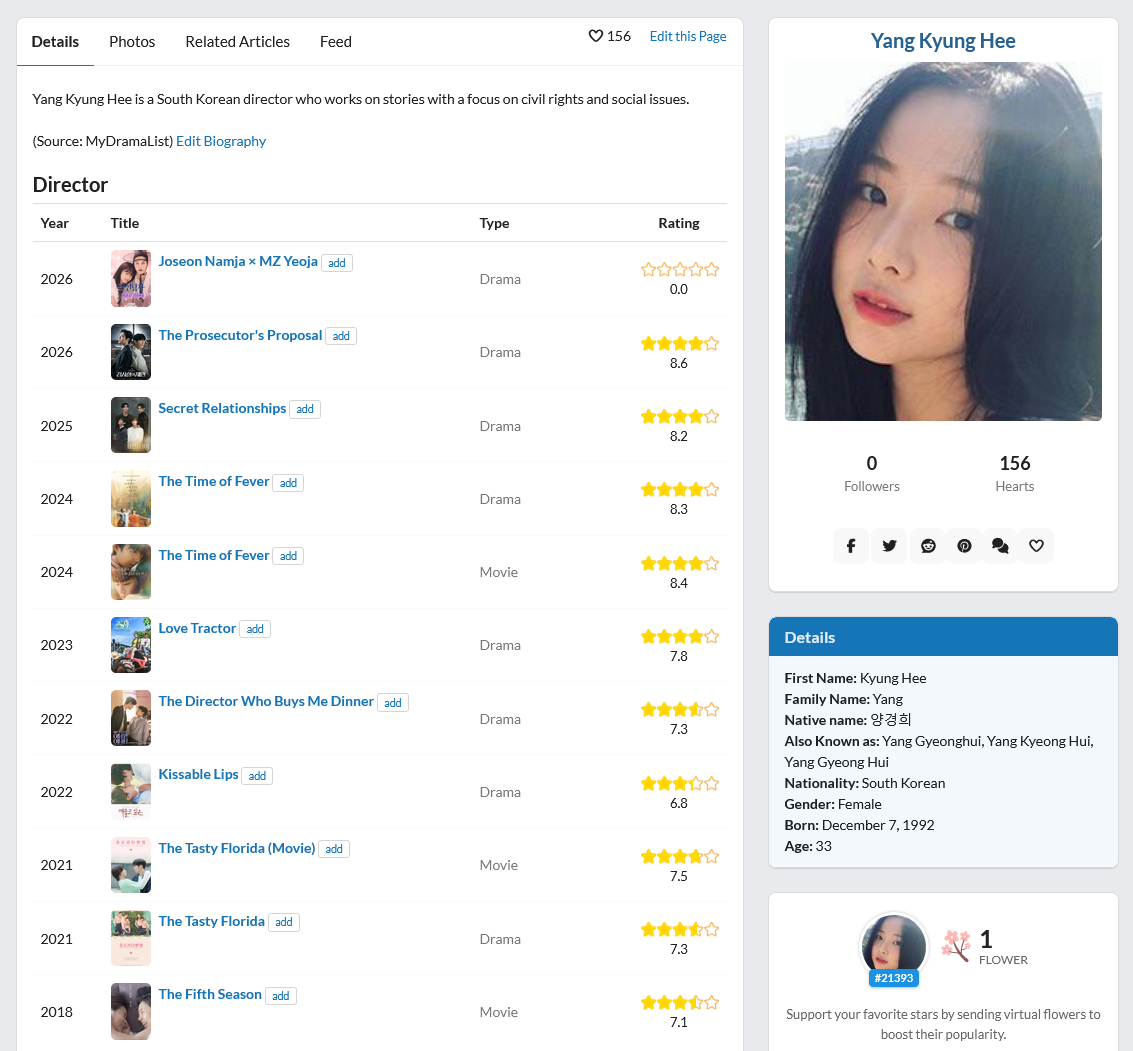
Task: Open Related Articles tab
Action: pyautogui.click(x=238, y=42)
